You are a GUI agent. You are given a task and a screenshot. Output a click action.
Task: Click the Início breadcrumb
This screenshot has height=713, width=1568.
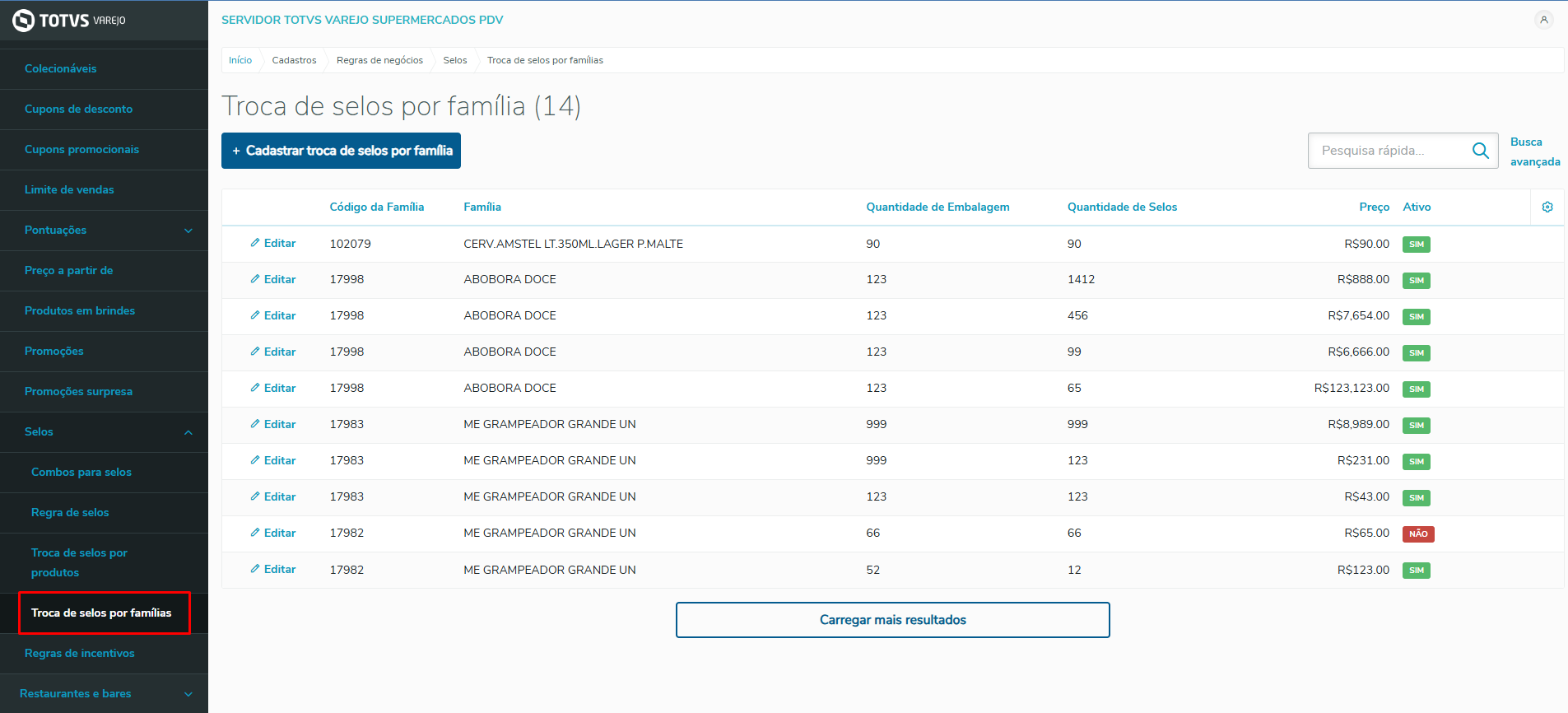240,60
